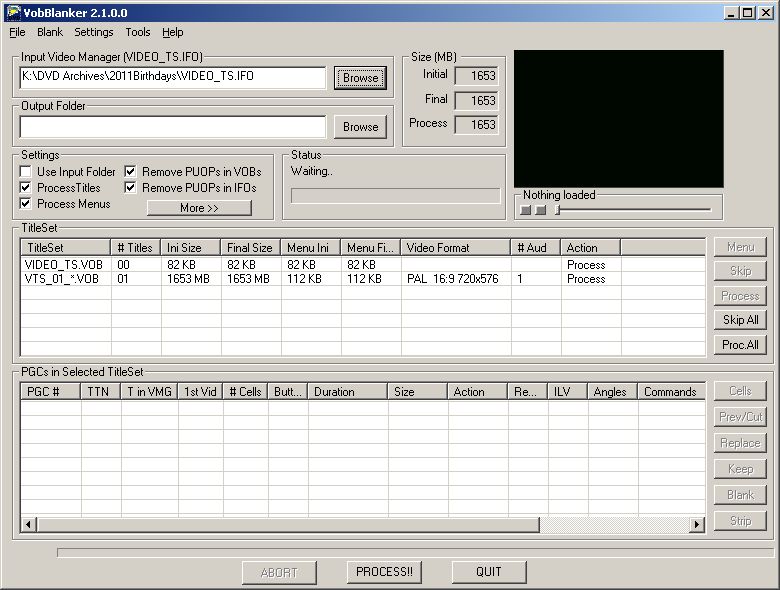This screenshot has width=780, height=590.
Task: Browse for the output folder
Action: (360, 127)
